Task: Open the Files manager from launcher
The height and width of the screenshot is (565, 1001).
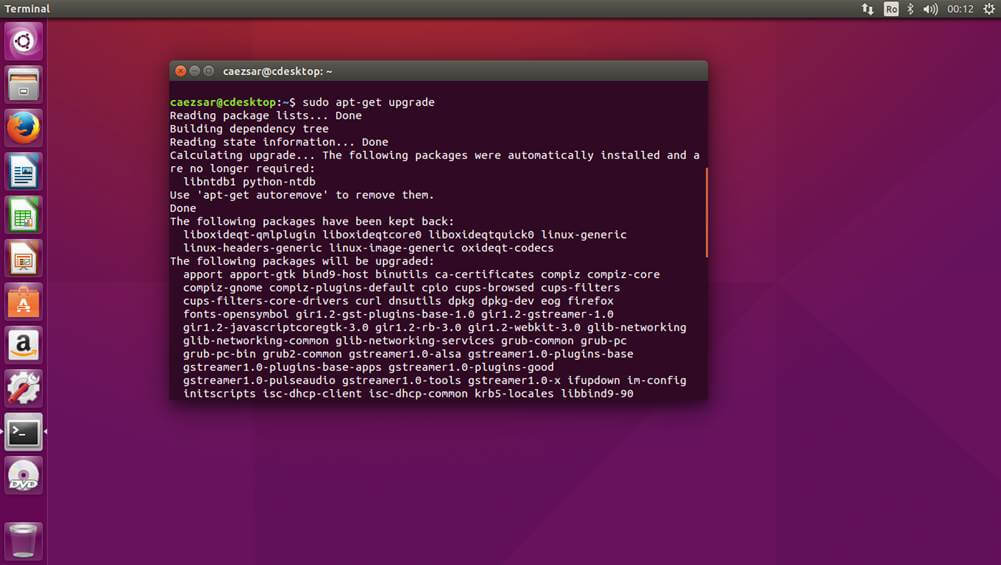Action: click(23, 85)
